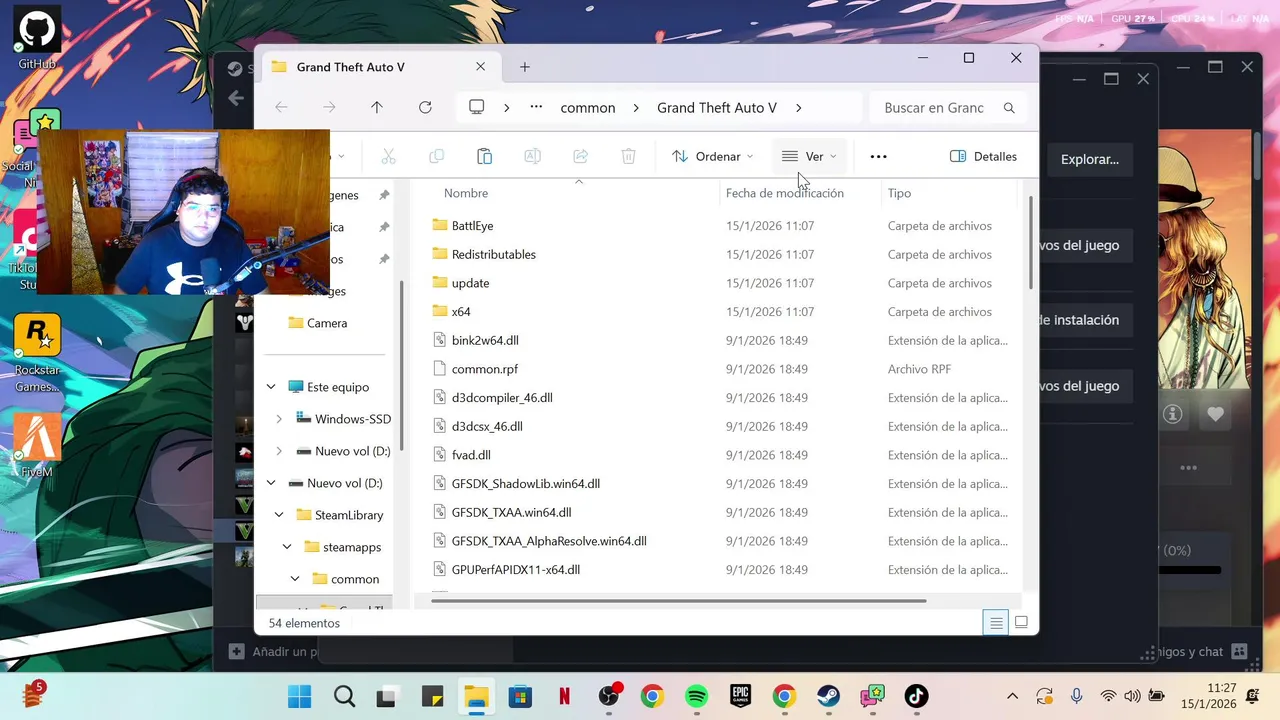Select the x64 folder
The image size is (1280, 720).
point(460,311)
